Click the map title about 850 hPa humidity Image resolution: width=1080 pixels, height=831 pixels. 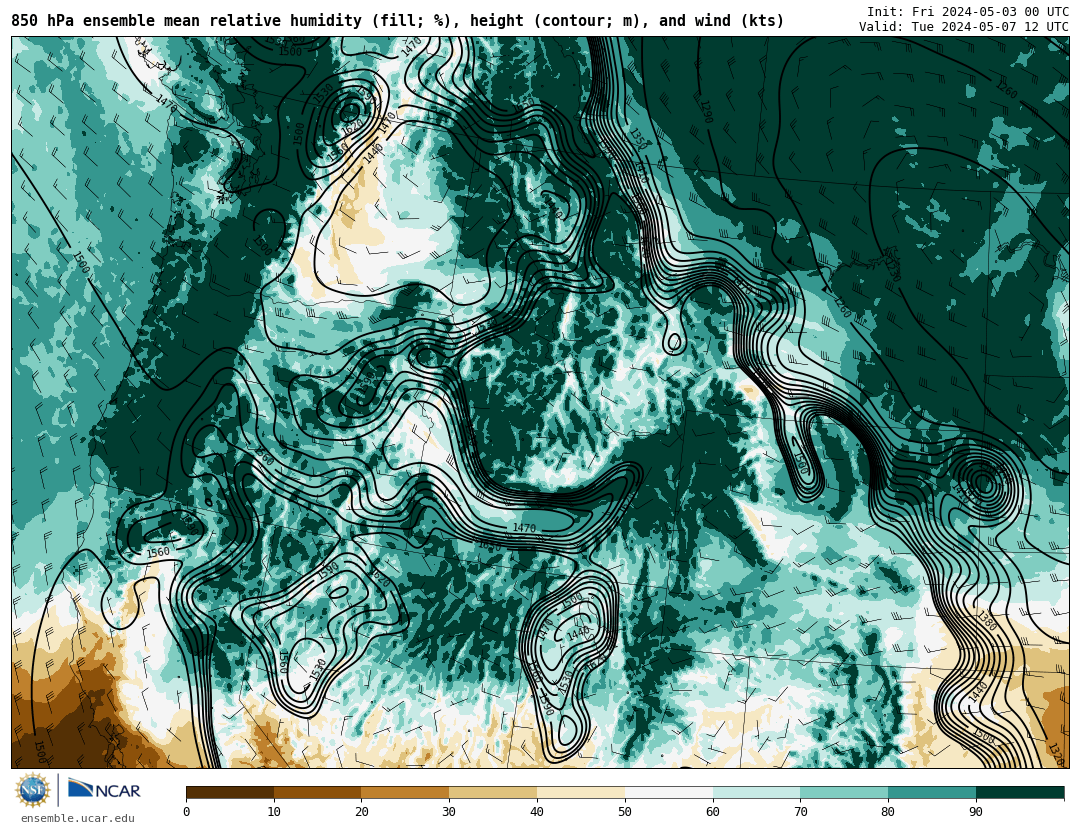point(397,21)
